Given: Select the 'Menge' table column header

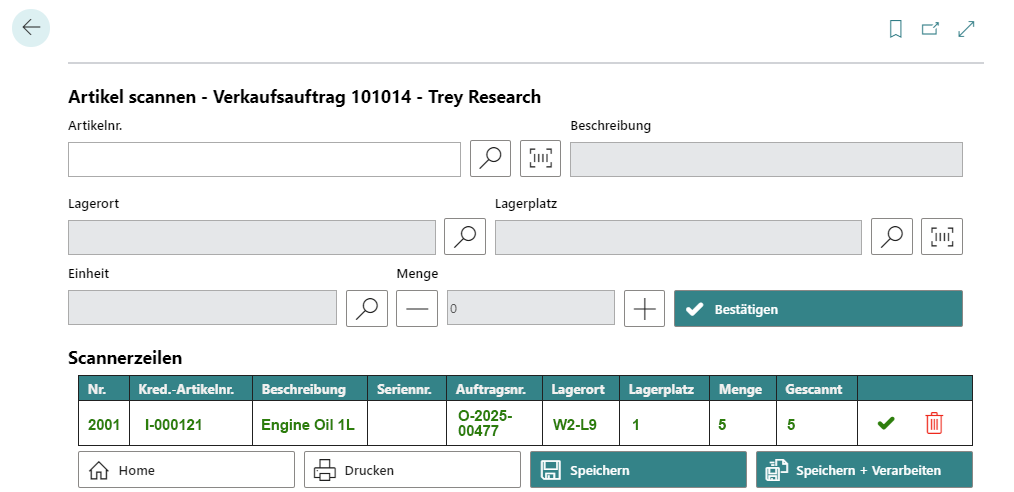Looking at the screenshot, I should (x=742, y=388).
